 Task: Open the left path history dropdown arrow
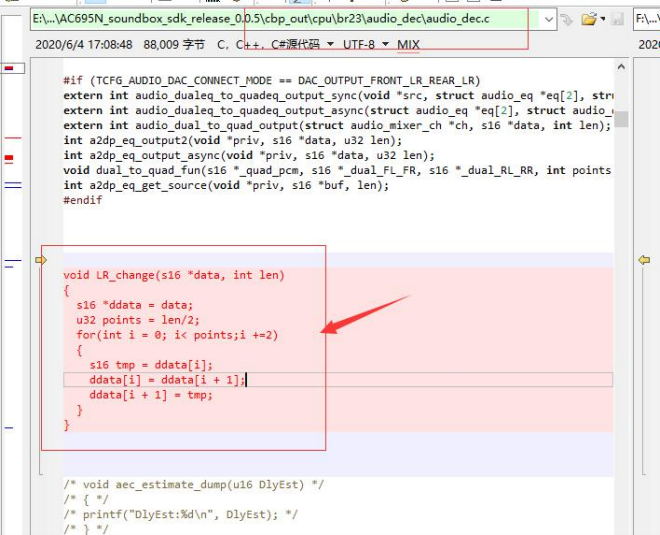tap(549, 19)
